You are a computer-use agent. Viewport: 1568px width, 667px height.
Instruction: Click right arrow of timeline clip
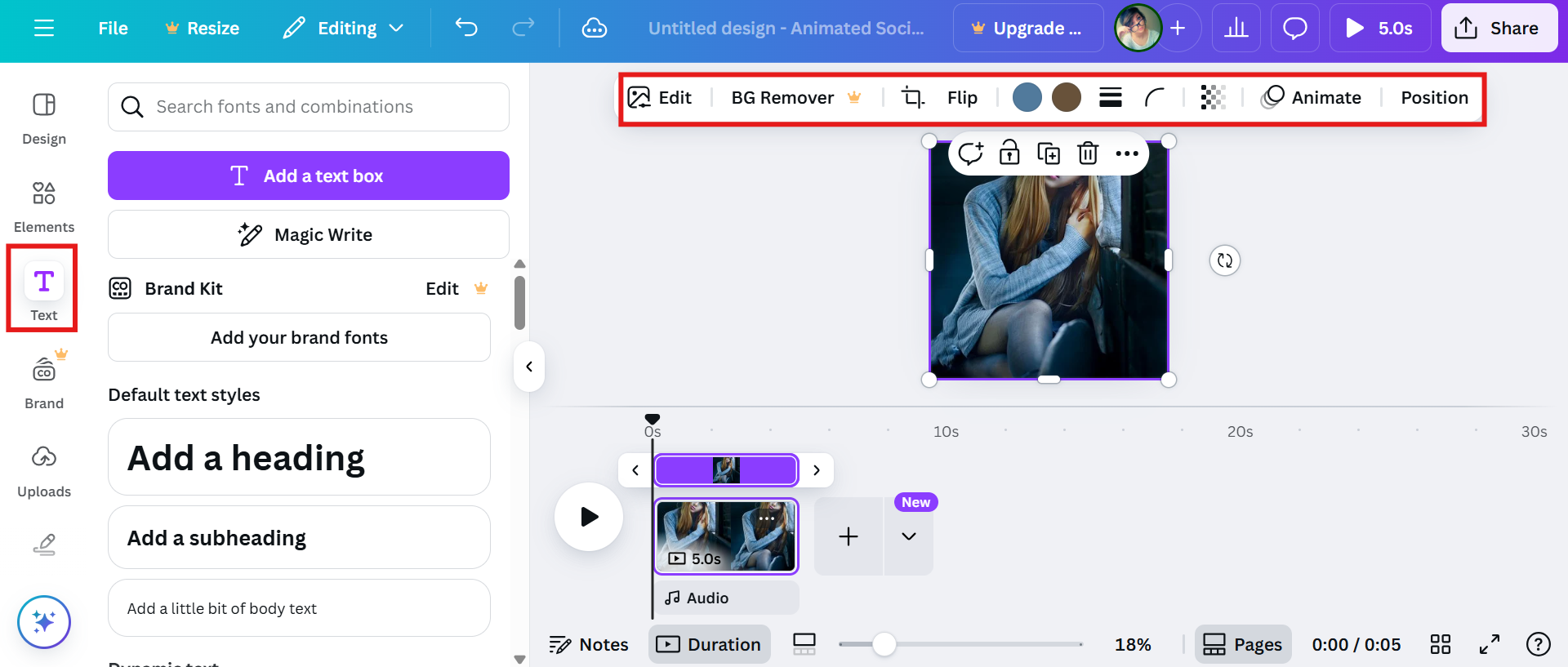816,470
